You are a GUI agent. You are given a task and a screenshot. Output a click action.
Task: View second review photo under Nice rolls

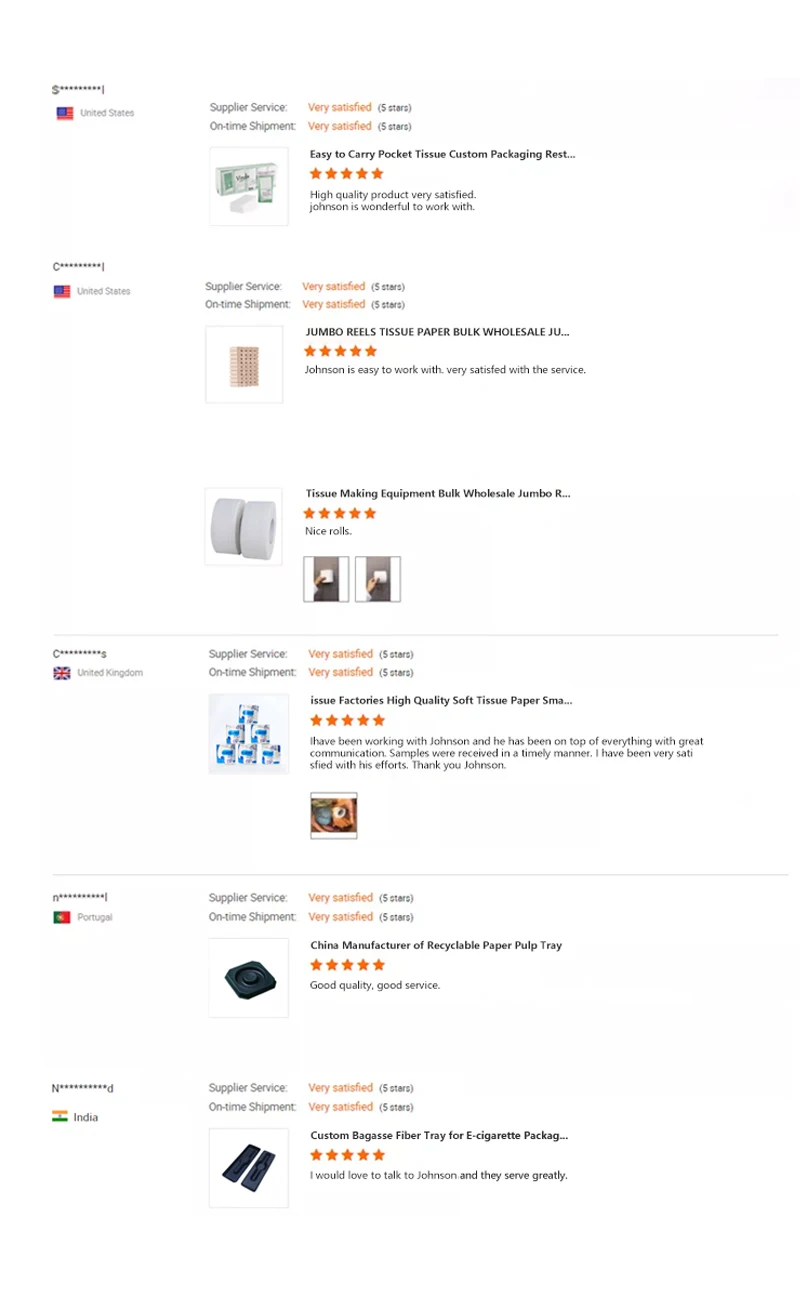[378, 579]
